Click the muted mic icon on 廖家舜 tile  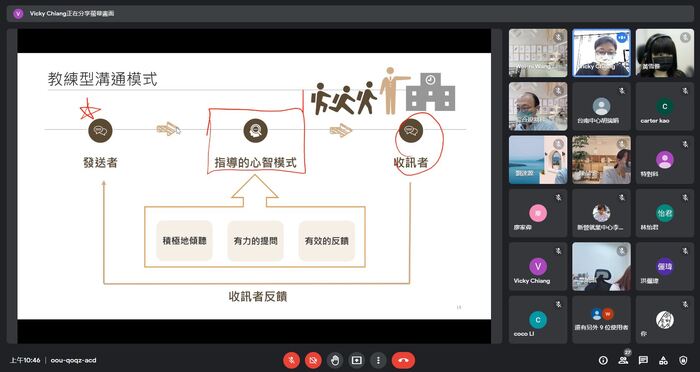(558, 197)
